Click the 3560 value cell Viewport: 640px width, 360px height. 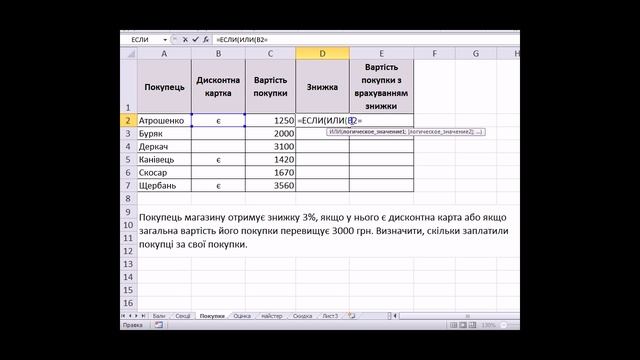(270, 186)
